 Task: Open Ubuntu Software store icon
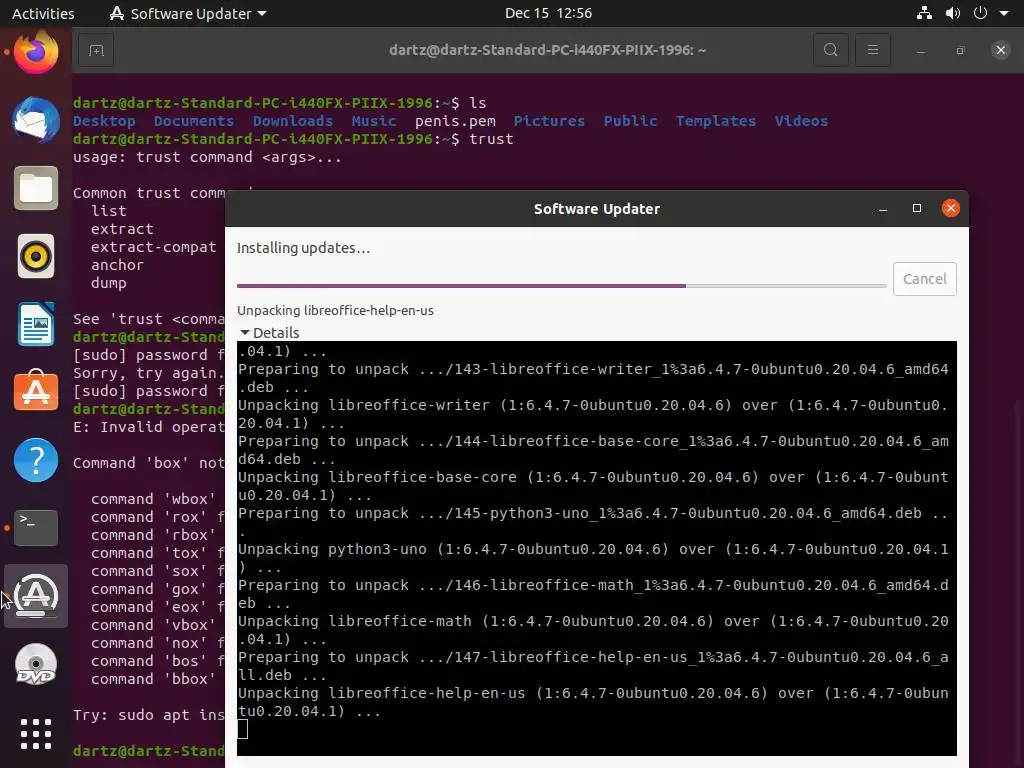36,391
